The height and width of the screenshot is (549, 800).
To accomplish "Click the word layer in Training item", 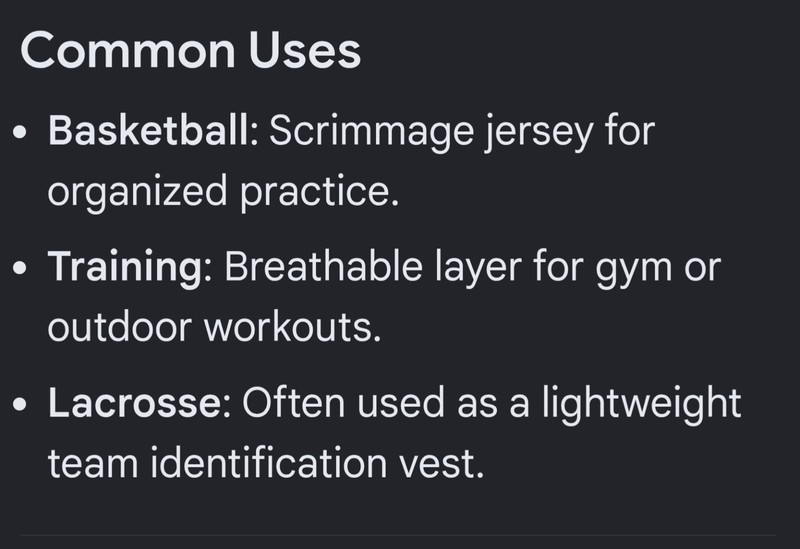I will (478, 269).
